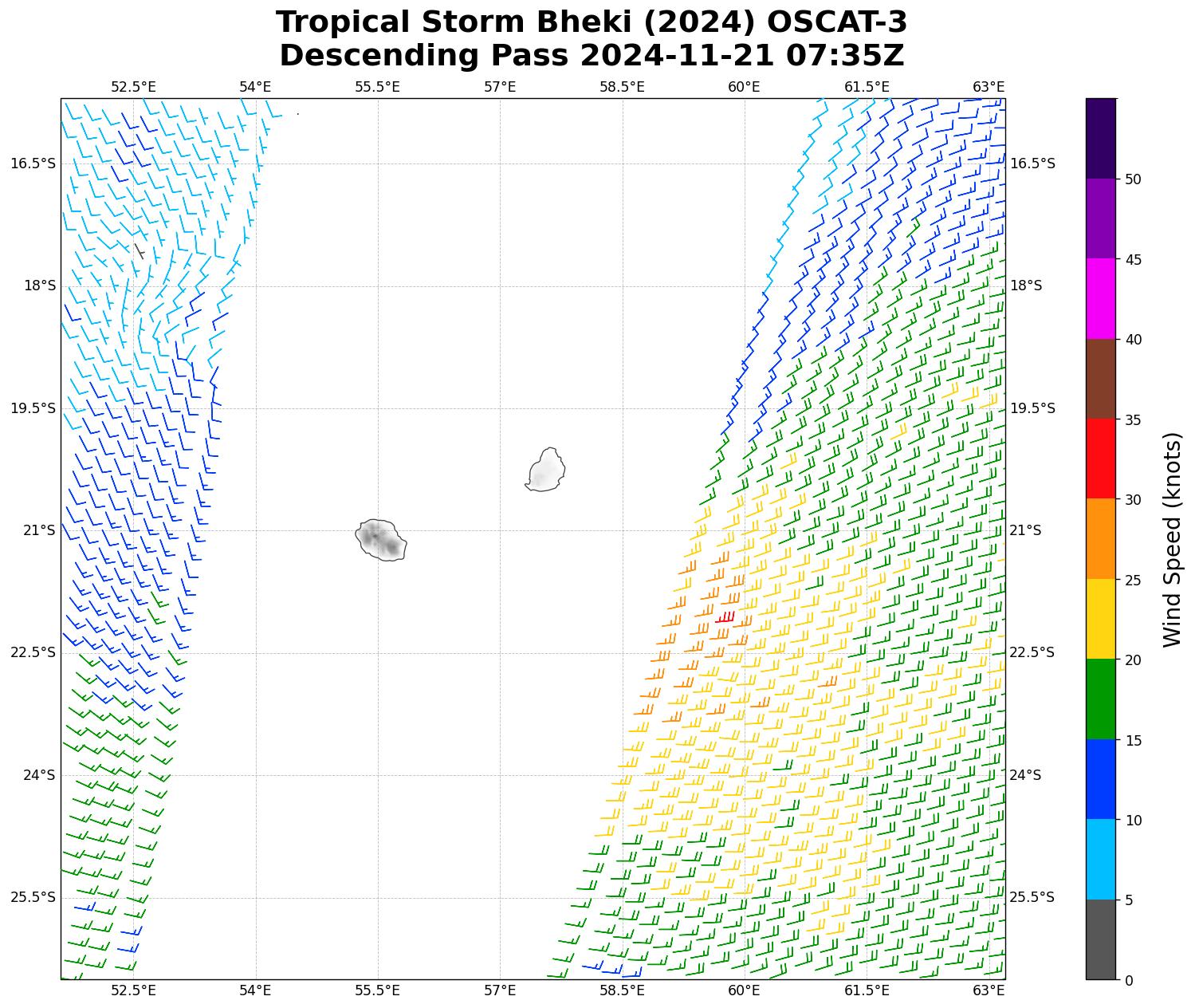1195x1008 pixels.
Task: Click the 57°E label on the top axis
Action: point(500,87)
